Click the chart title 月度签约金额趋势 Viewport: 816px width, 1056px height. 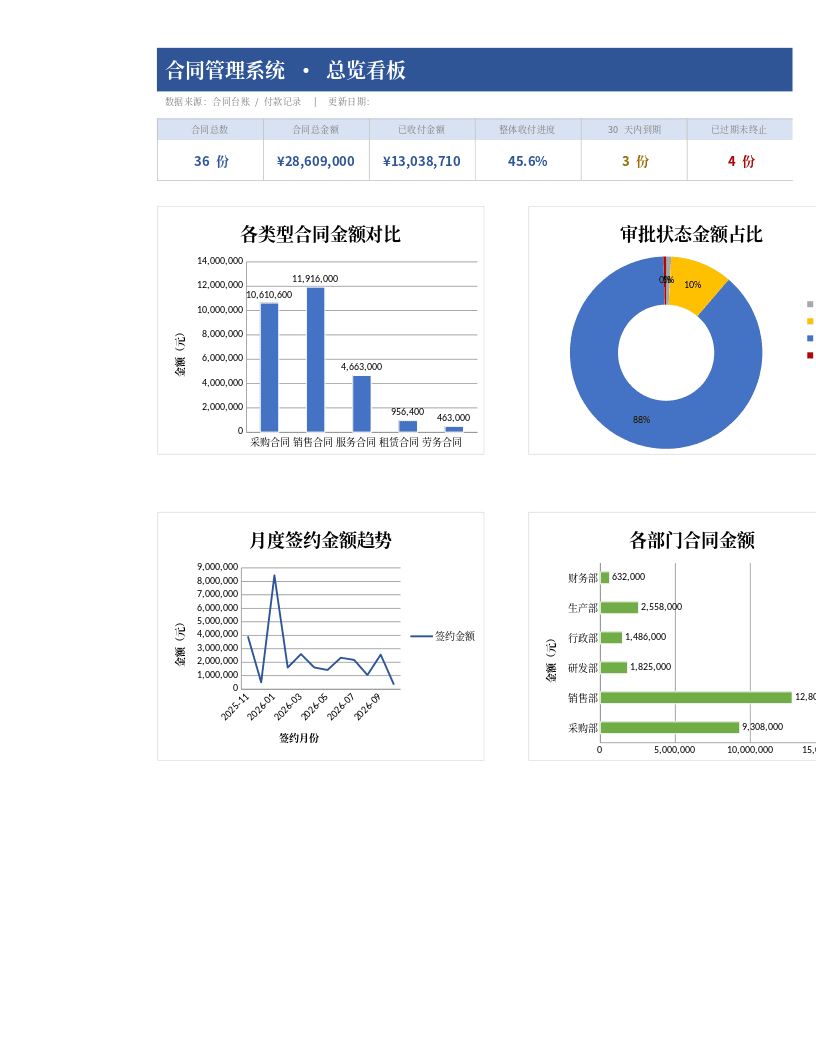[x=320, y=540]
